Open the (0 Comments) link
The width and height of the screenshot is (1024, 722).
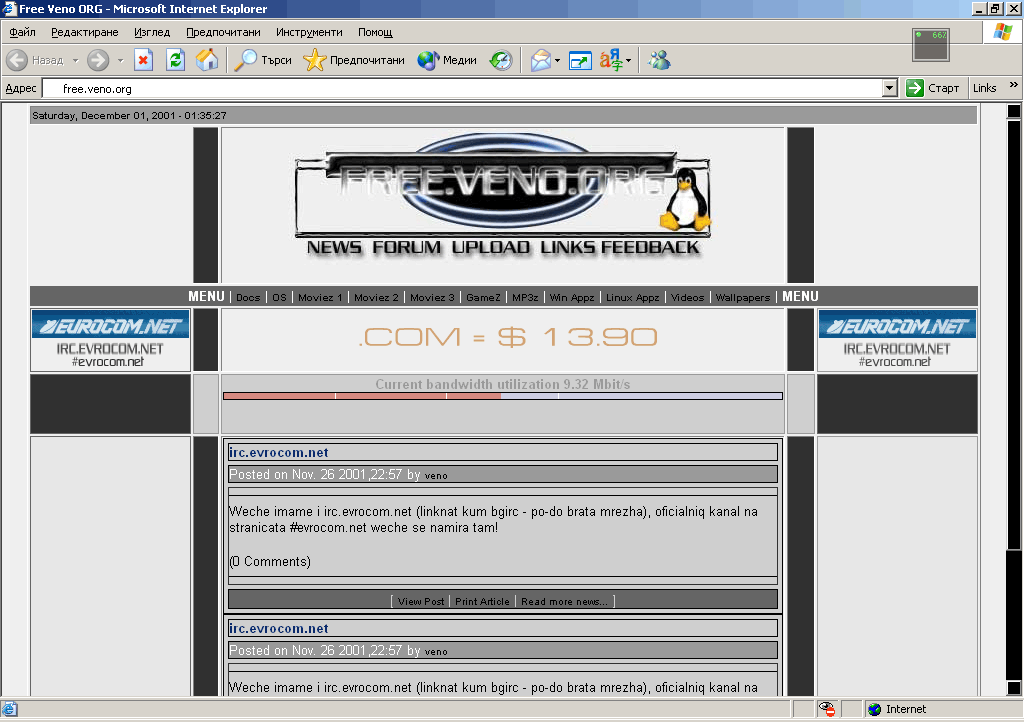[270, 561]
